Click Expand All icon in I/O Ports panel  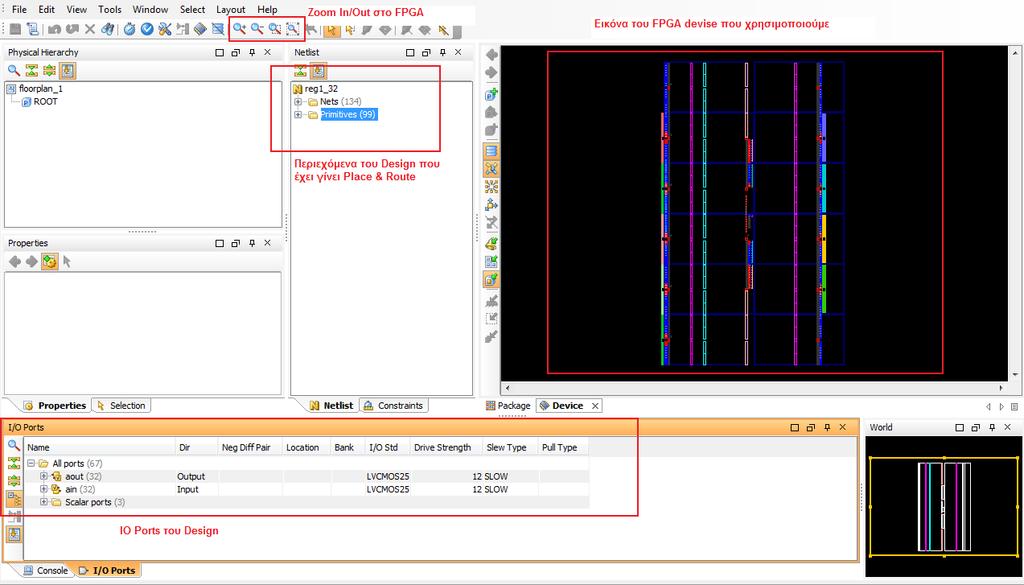(x=14, y=481)
